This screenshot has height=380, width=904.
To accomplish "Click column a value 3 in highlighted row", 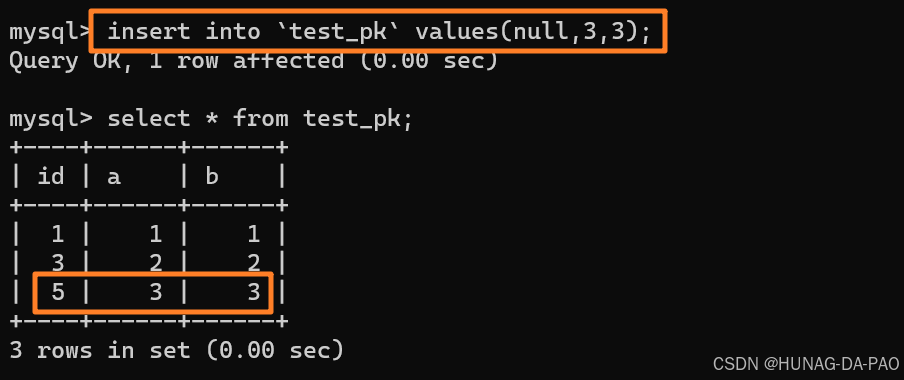I will pos(156,293).
